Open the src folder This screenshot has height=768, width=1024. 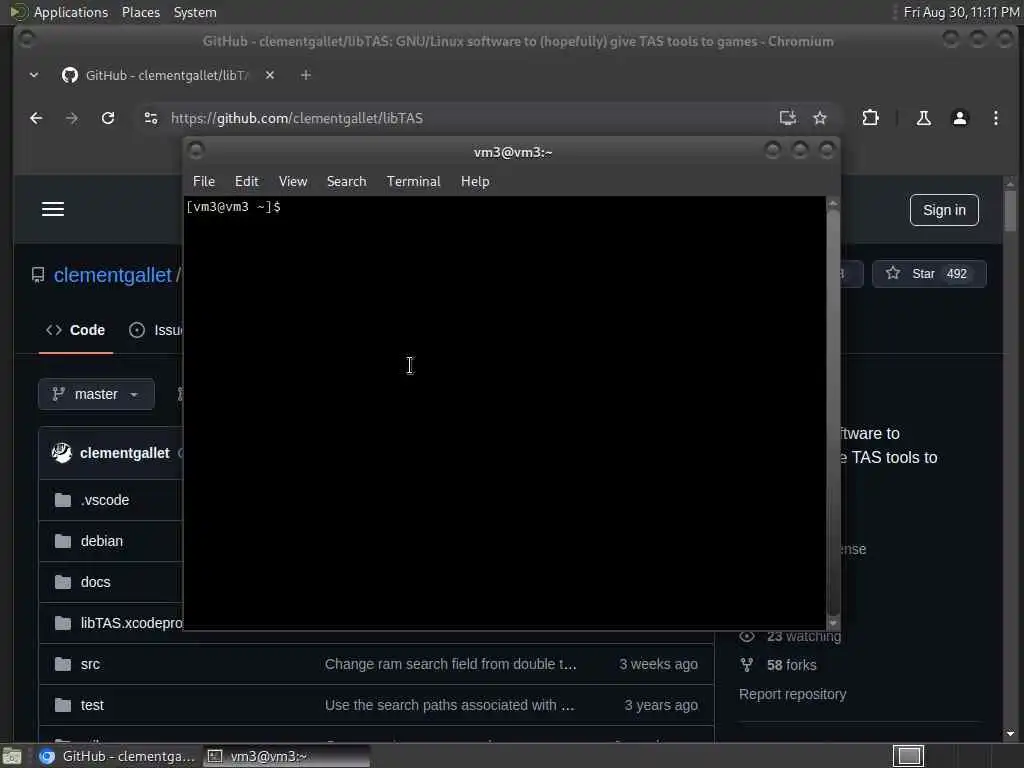(90, 664)
